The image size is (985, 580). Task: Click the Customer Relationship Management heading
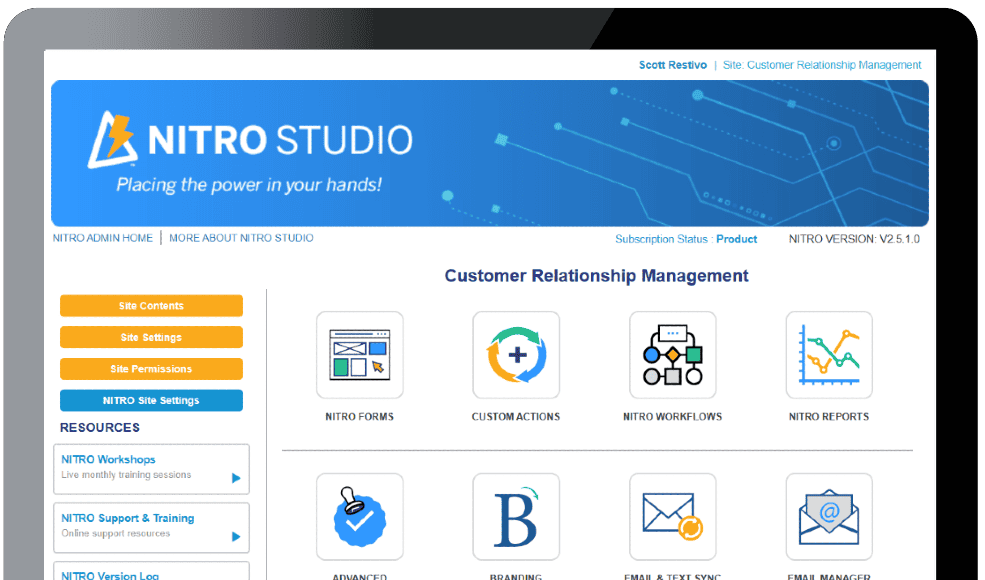tap(596, 276)
